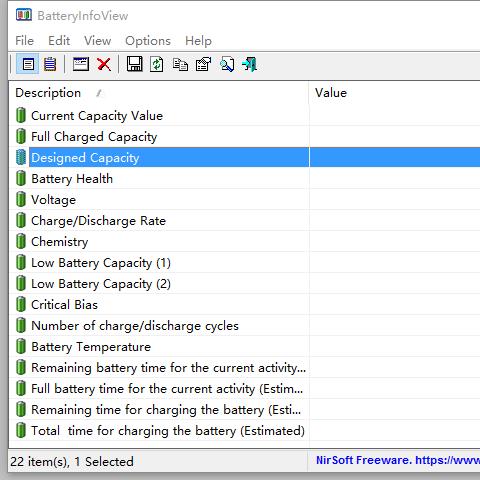The width and height of the screenshot is (480, 480).
Task: Click battery icon beside Battery Health
Action: click(x=21, y=178)
